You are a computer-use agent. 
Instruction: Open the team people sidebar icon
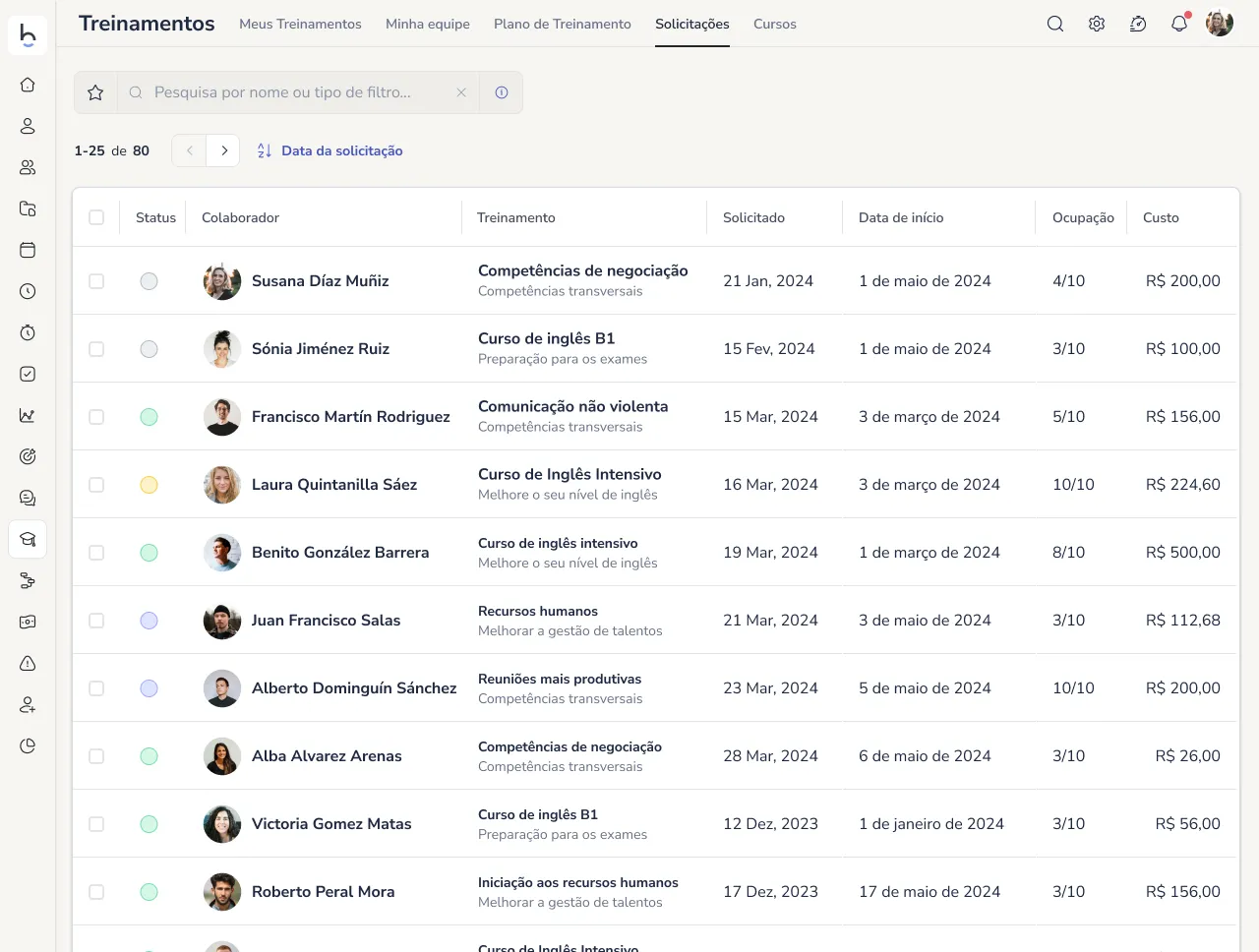coord(28,167)
